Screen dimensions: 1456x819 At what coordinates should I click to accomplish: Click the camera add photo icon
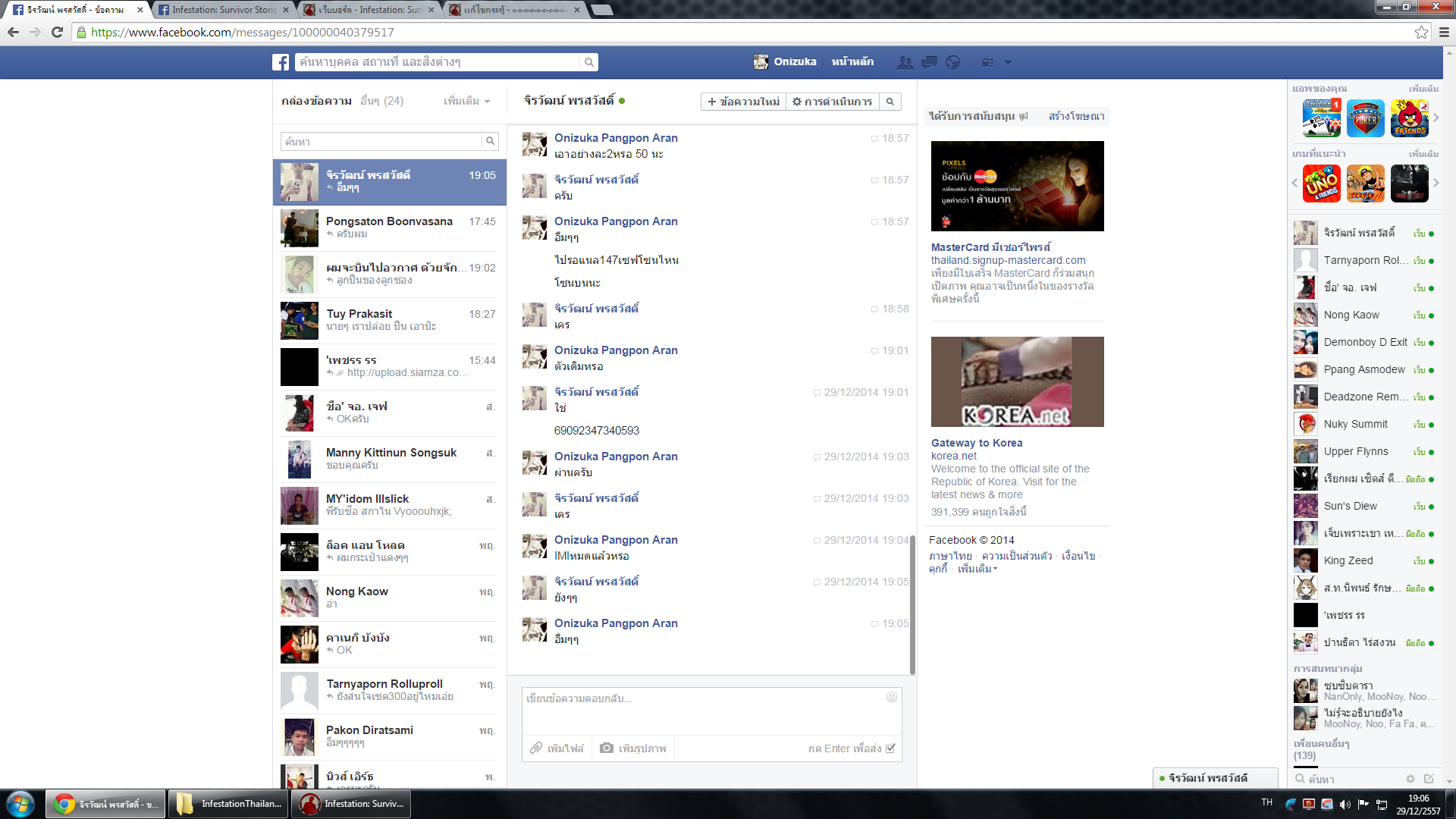(x=607, y=748)
